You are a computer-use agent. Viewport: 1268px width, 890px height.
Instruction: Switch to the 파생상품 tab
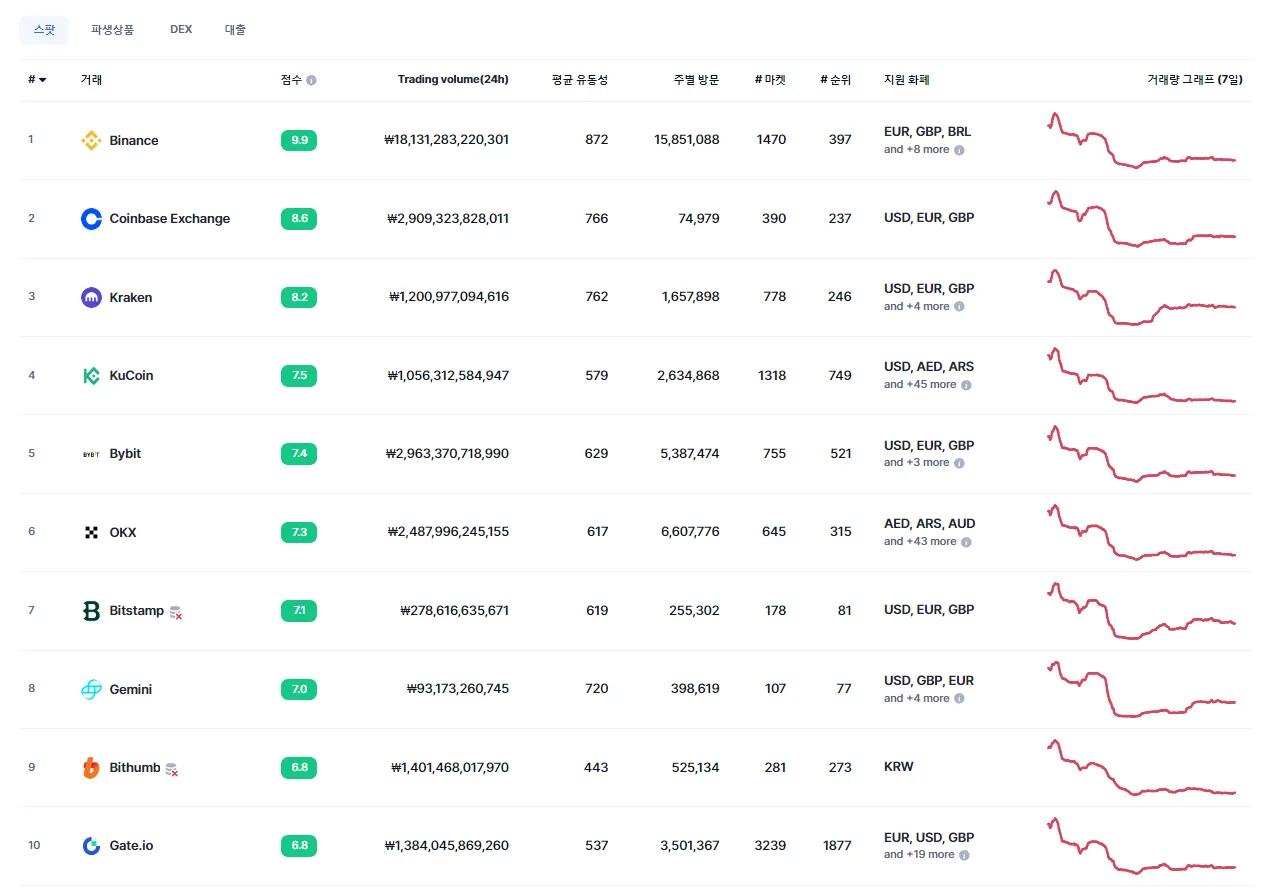pos(112,30)
